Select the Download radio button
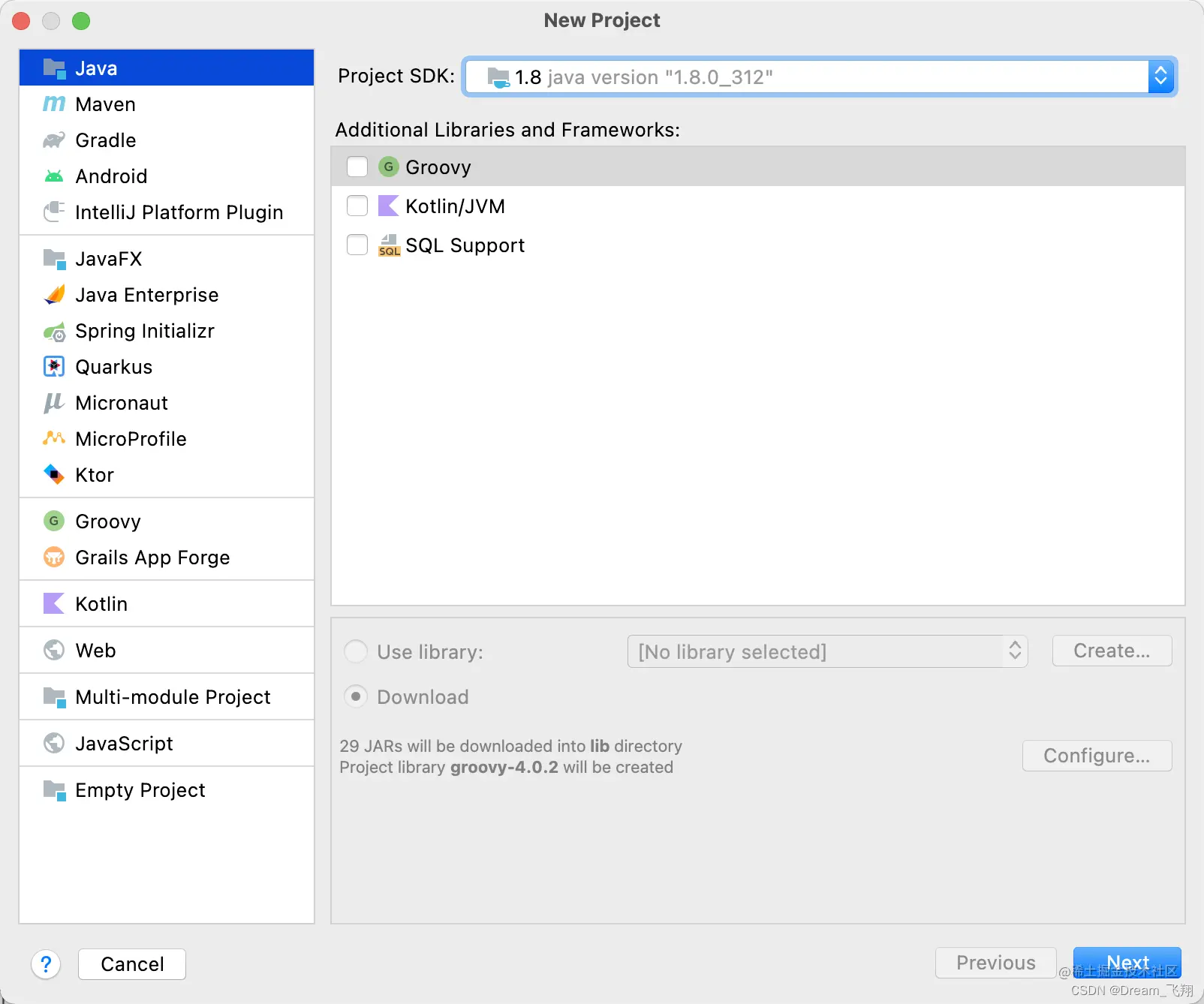The image size is (1204, 1004). tap(356, 696)
